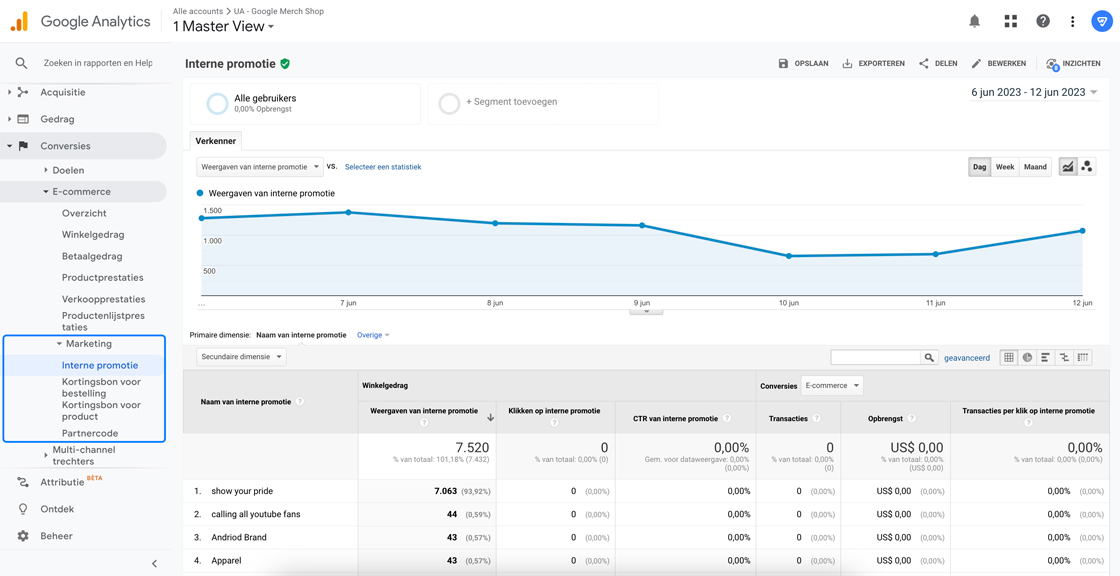Click the geavanceerd filter link
This screenshot has width=1120, height=576.
[967, 357]
